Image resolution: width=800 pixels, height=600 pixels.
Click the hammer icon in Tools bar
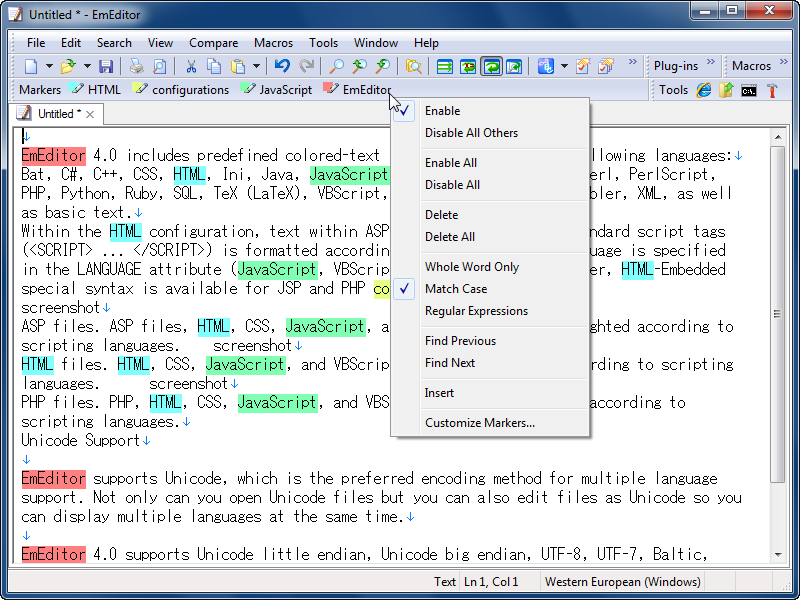(x=771, y=90)
